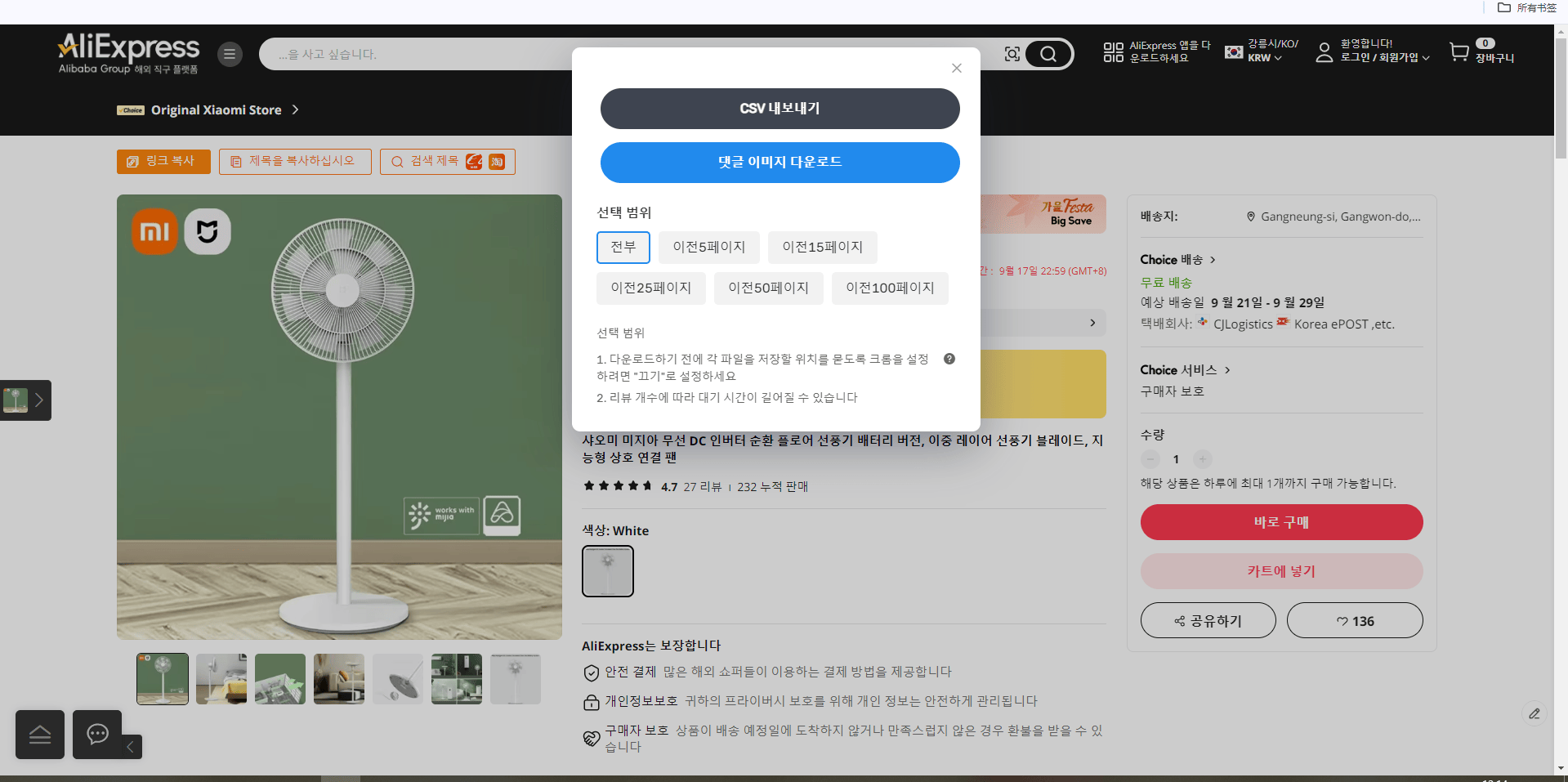
Task: Select the 이전100페이지 range option
Action: click(x=890, y=288)
